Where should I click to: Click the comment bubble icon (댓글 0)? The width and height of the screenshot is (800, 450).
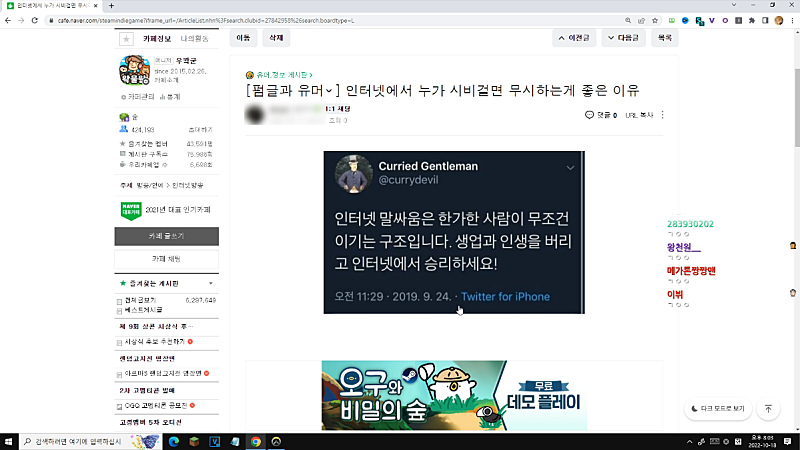589,115
